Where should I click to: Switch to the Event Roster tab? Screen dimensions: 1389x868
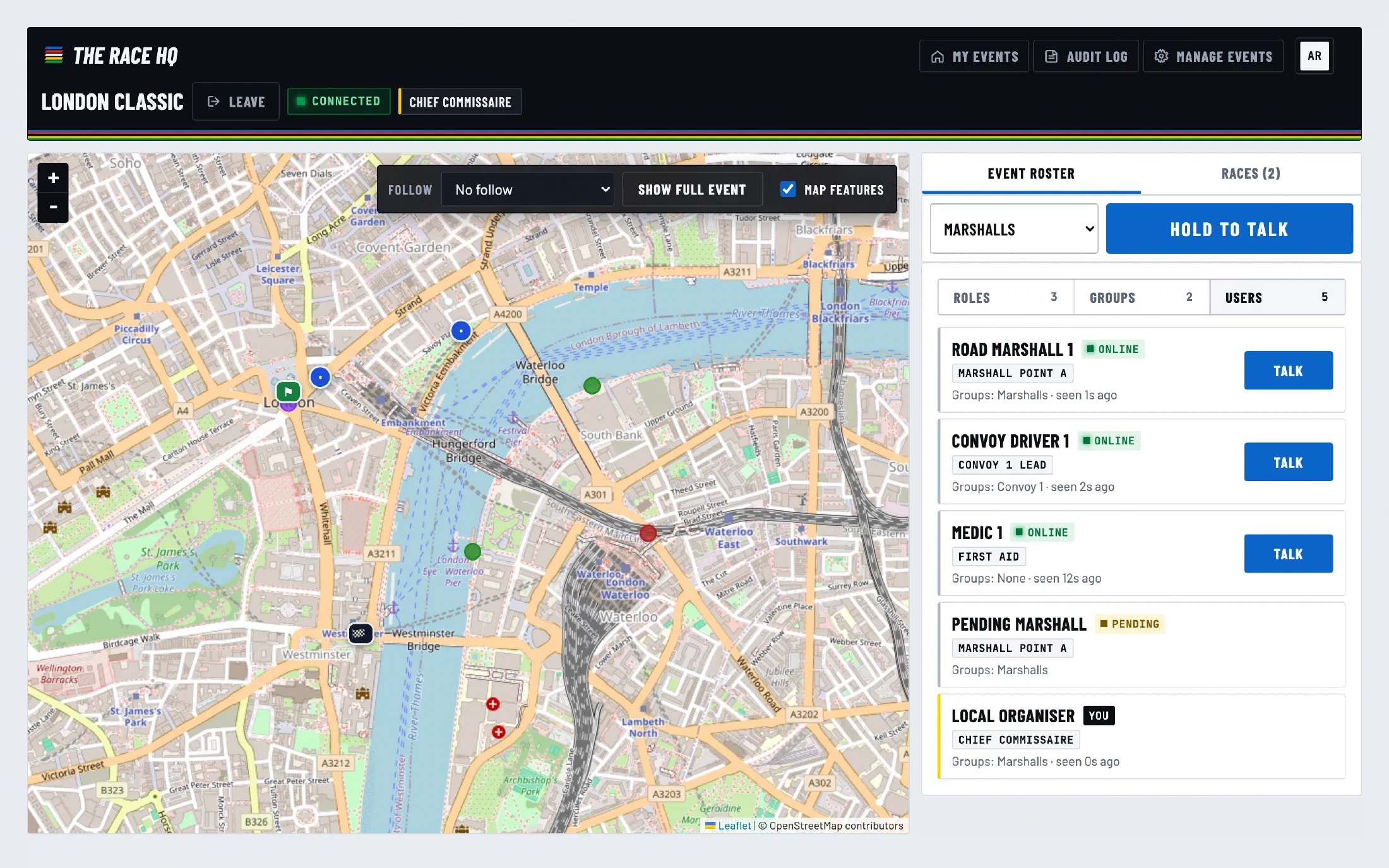(x=1031, y=174)
